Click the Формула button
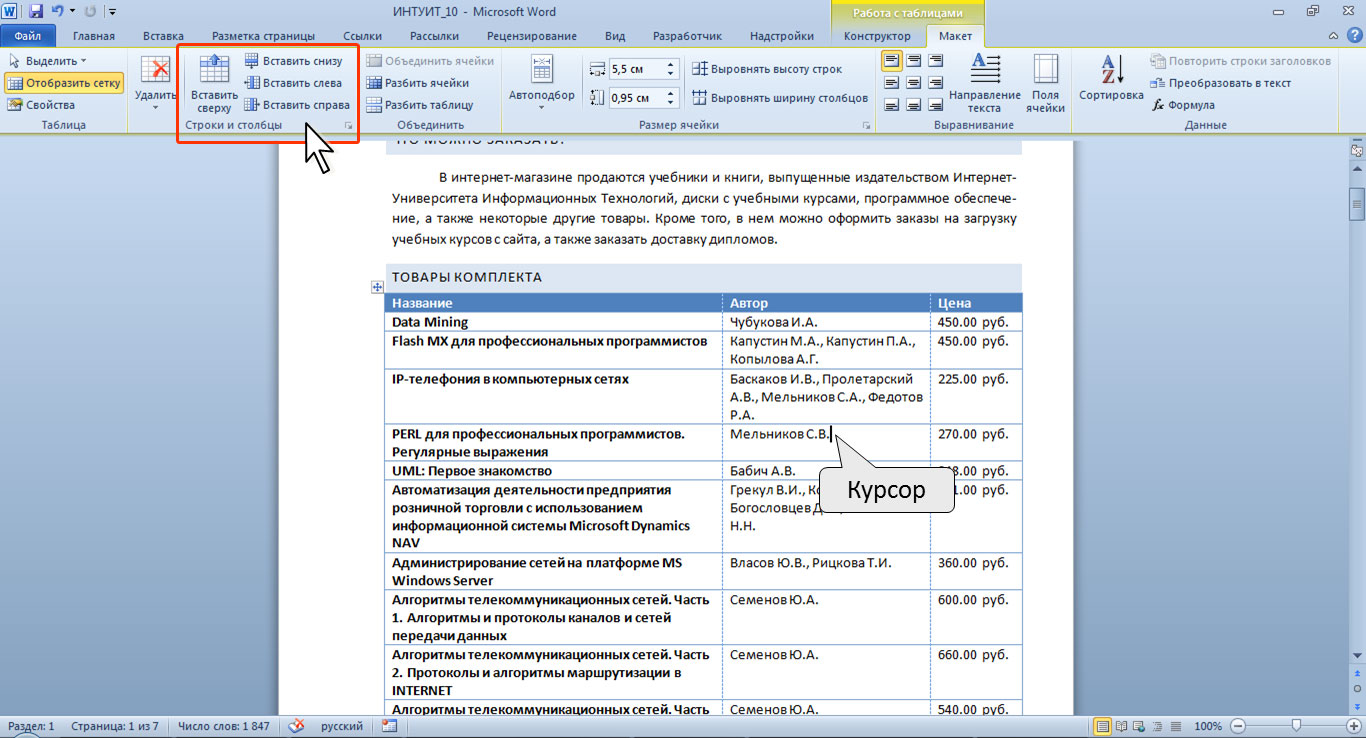The height and width of the screenshot is (738, 1366). coord(1183,105)
